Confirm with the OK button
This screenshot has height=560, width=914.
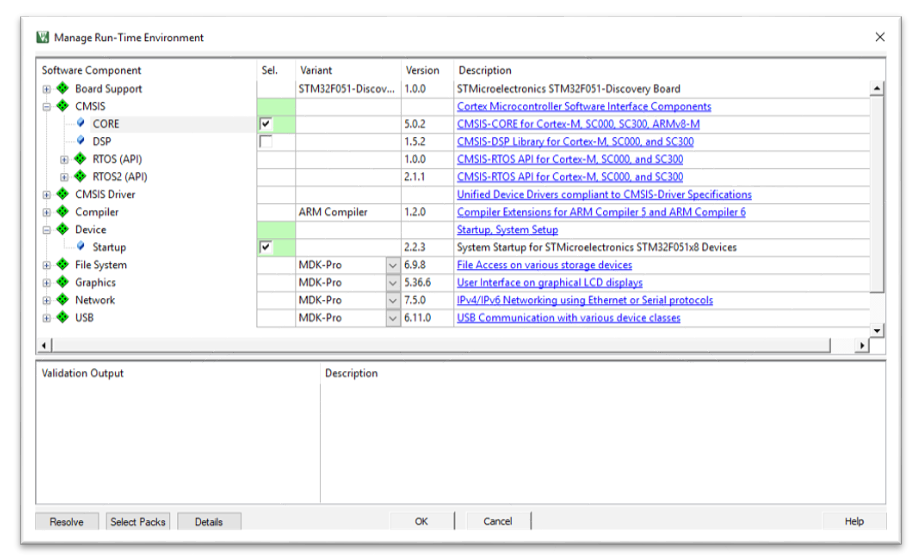[421, 521]
